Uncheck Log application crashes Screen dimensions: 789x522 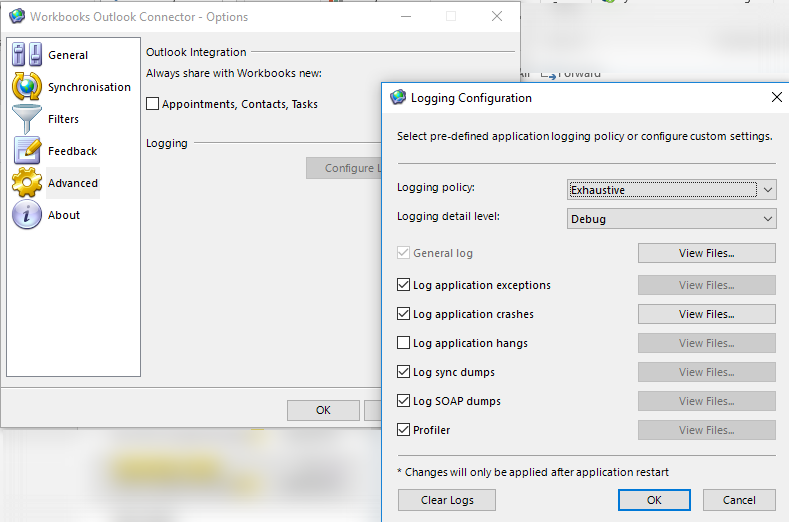(x=403, y=314)
